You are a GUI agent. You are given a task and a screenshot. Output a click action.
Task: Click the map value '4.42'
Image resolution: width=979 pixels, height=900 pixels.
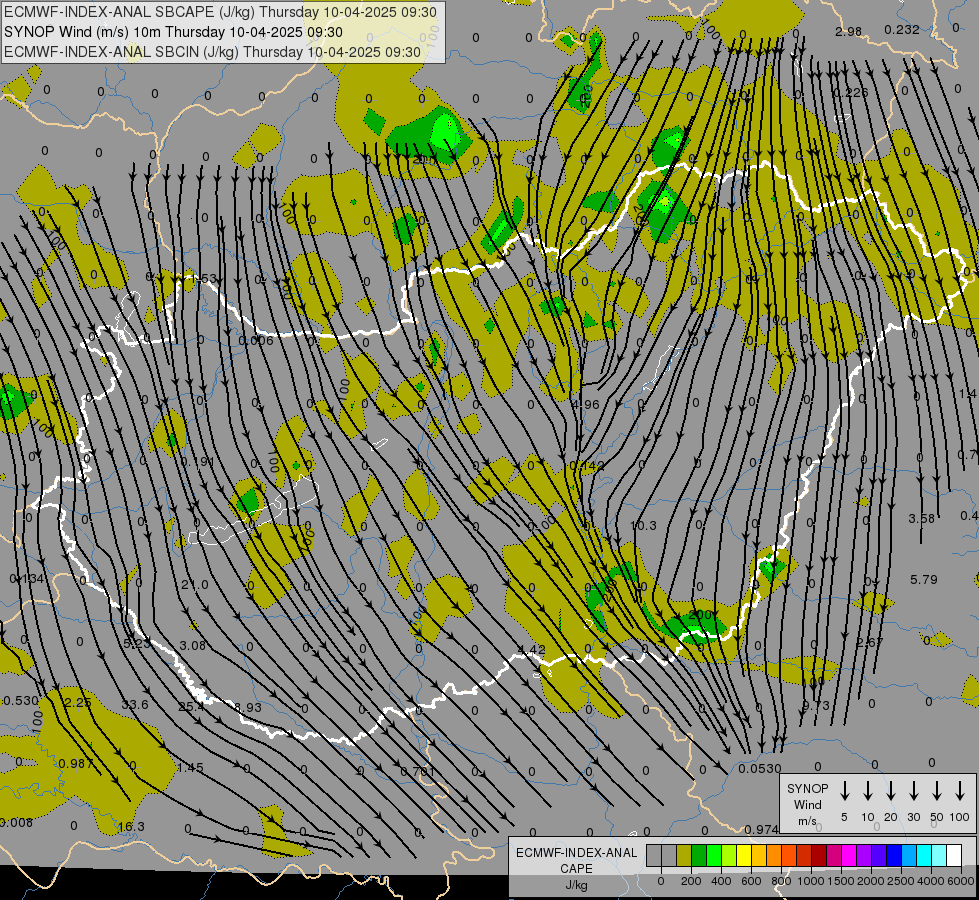point(532,650)
